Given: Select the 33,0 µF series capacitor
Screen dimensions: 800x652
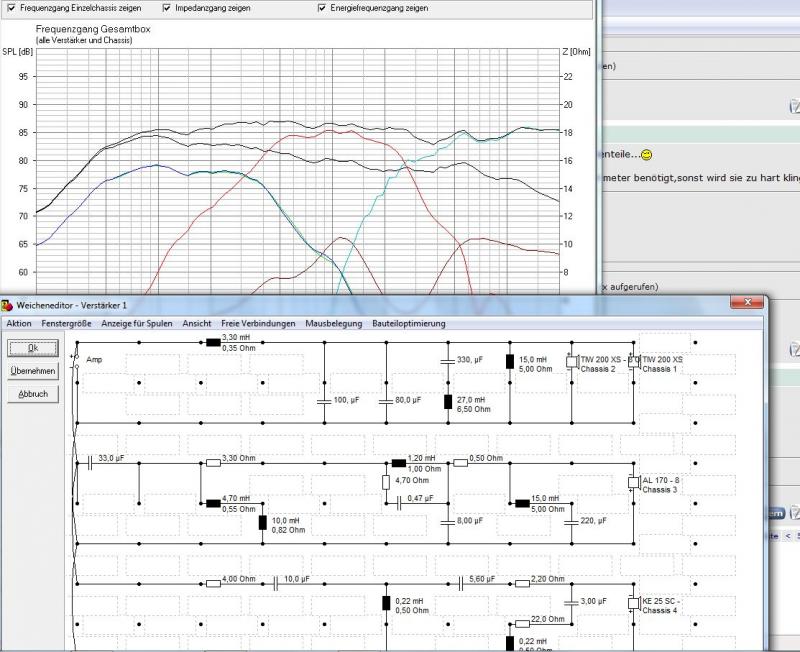Looking at the screenshot, I should (90, 463).
